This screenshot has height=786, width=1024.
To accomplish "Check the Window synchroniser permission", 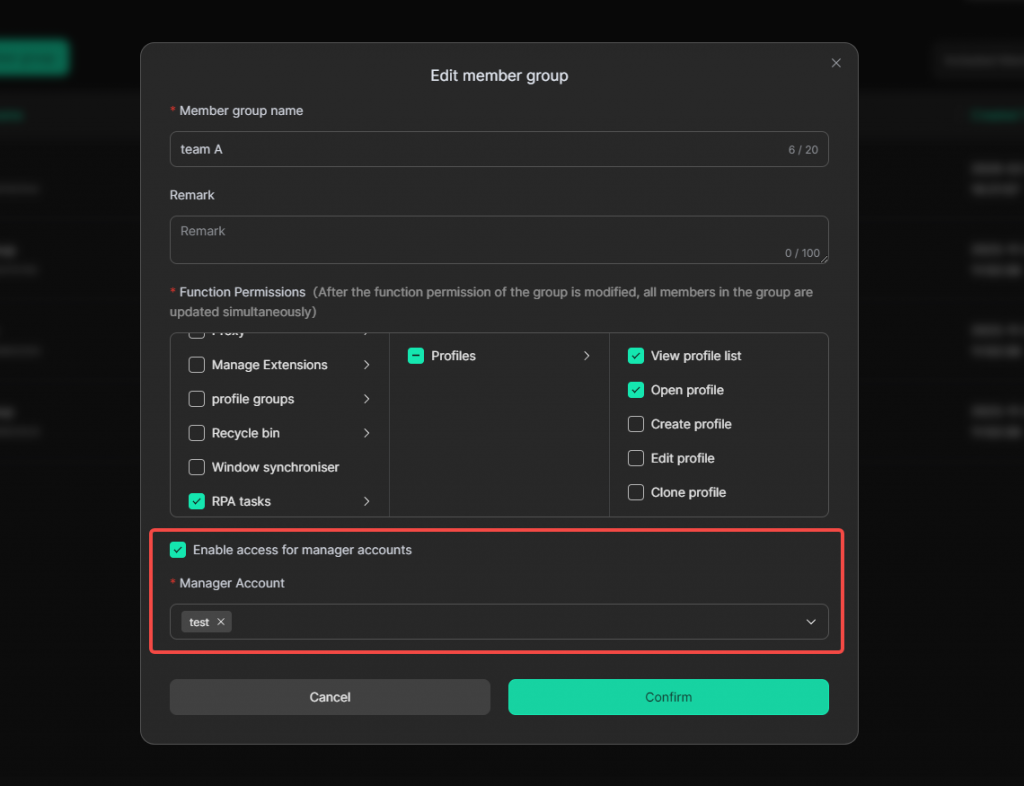I will tap(197, 467).
